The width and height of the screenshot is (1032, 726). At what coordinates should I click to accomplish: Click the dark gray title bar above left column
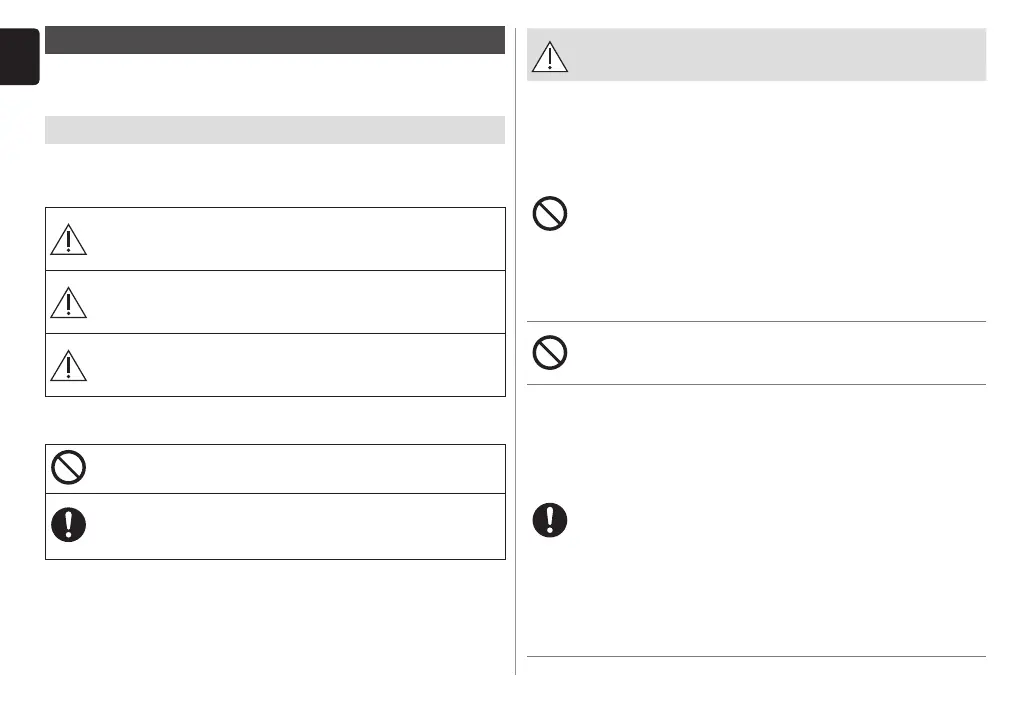click(274, 40)
